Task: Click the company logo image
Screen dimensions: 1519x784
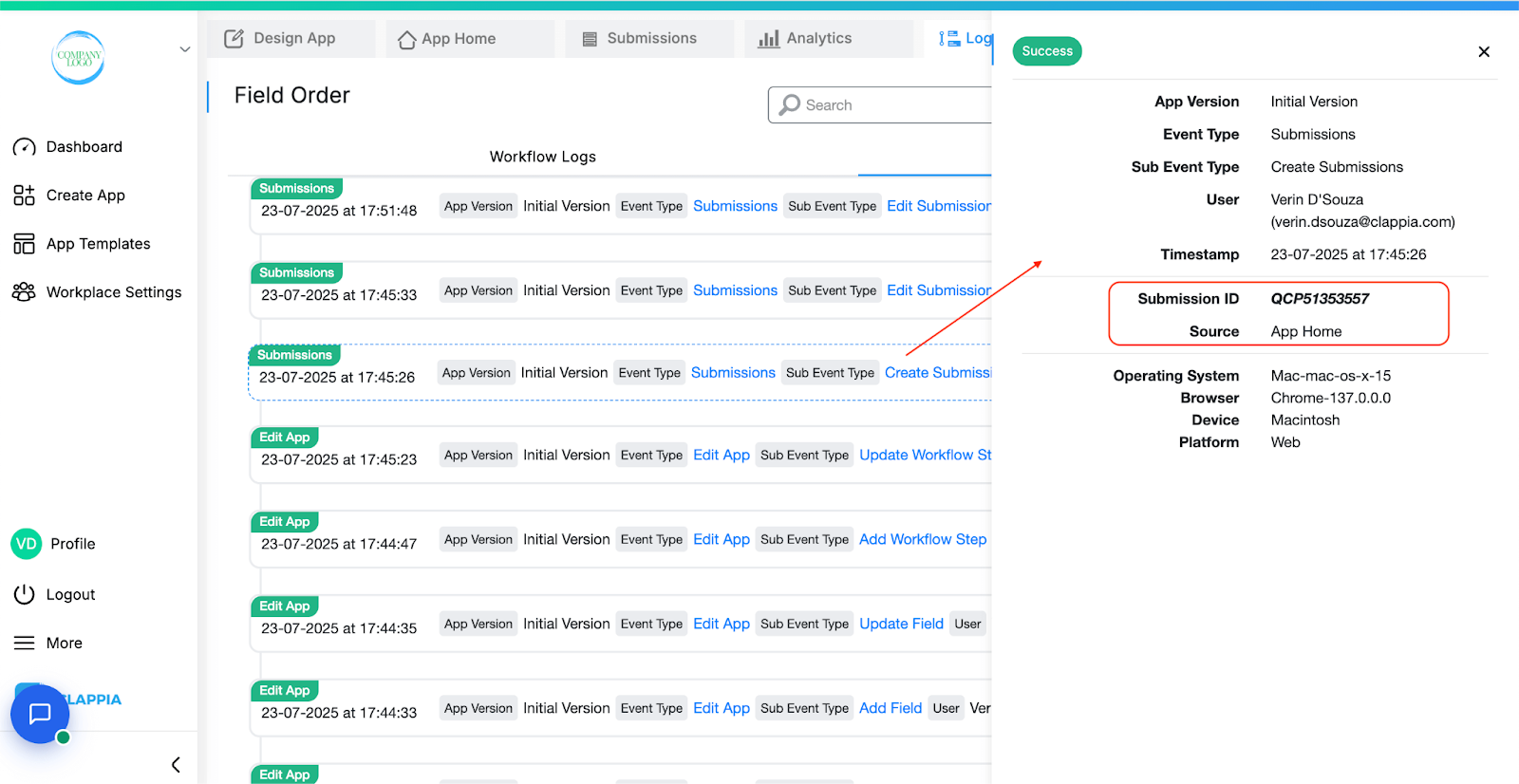Action: click(x=78, y=57)
